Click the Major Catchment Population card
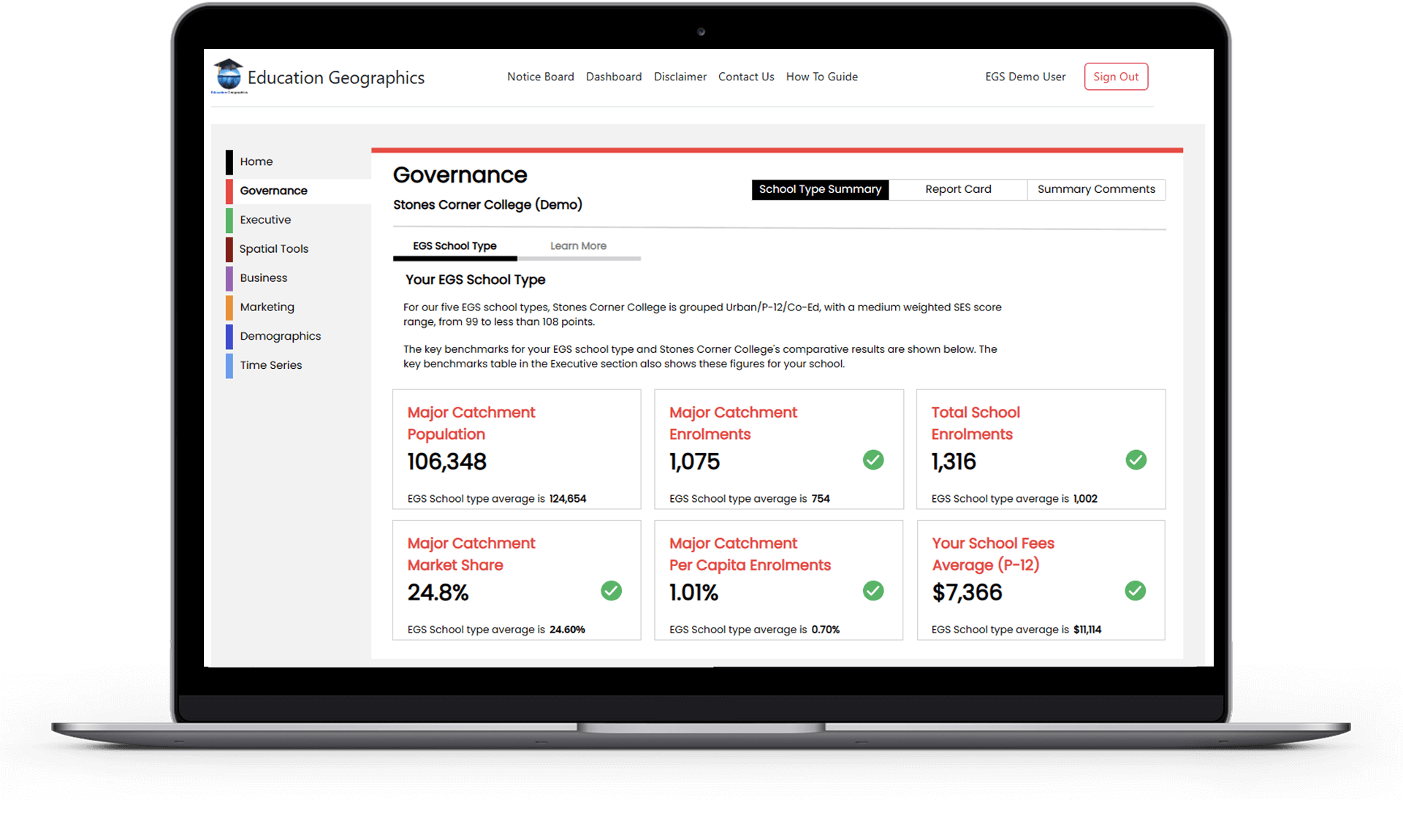 [516, 449]
